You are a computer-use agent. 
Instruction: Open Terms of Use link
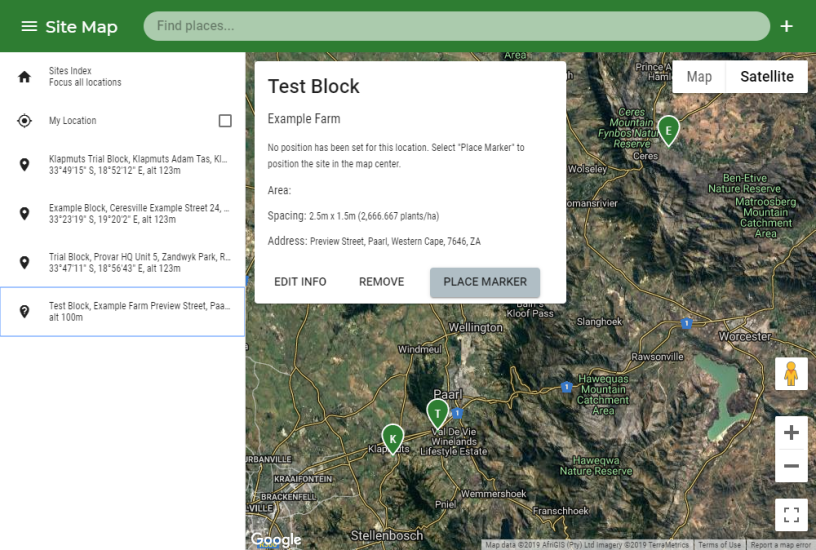tap(719, 545)
